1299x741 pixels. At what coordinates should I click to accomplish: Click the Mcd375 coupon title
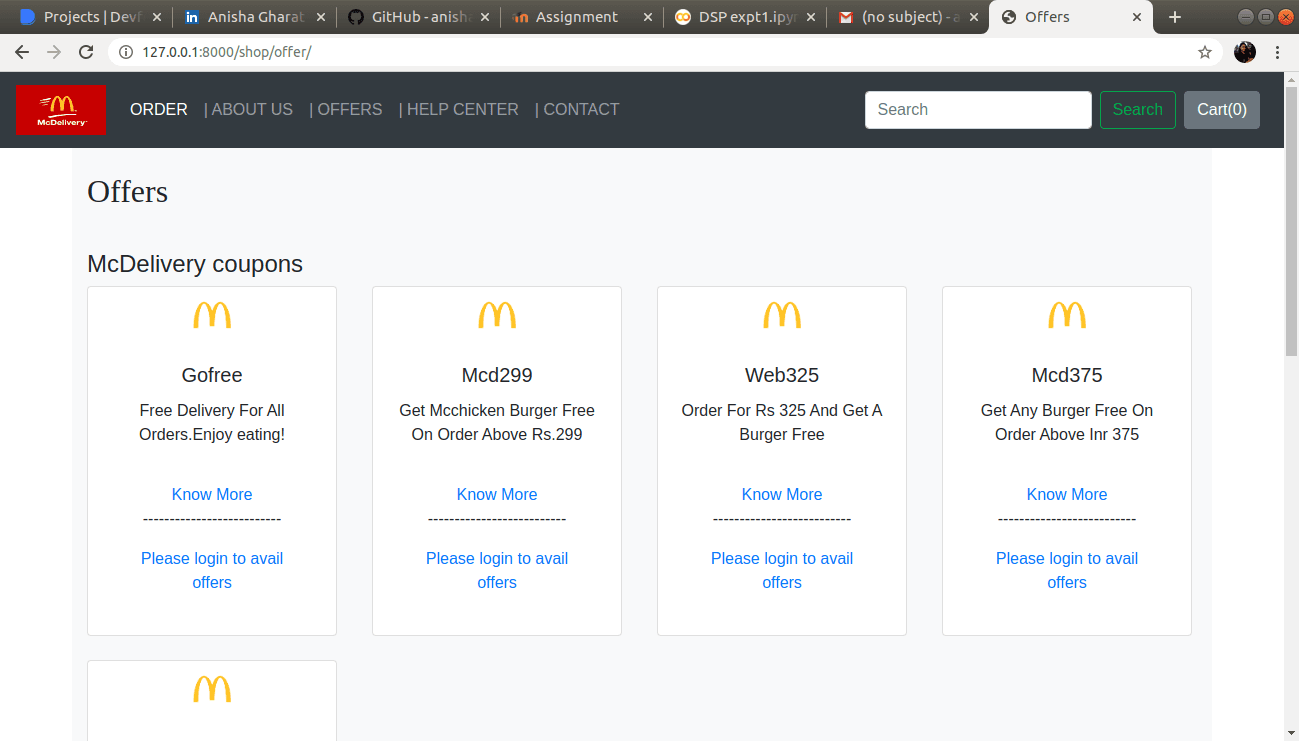tap(1067, 375)
